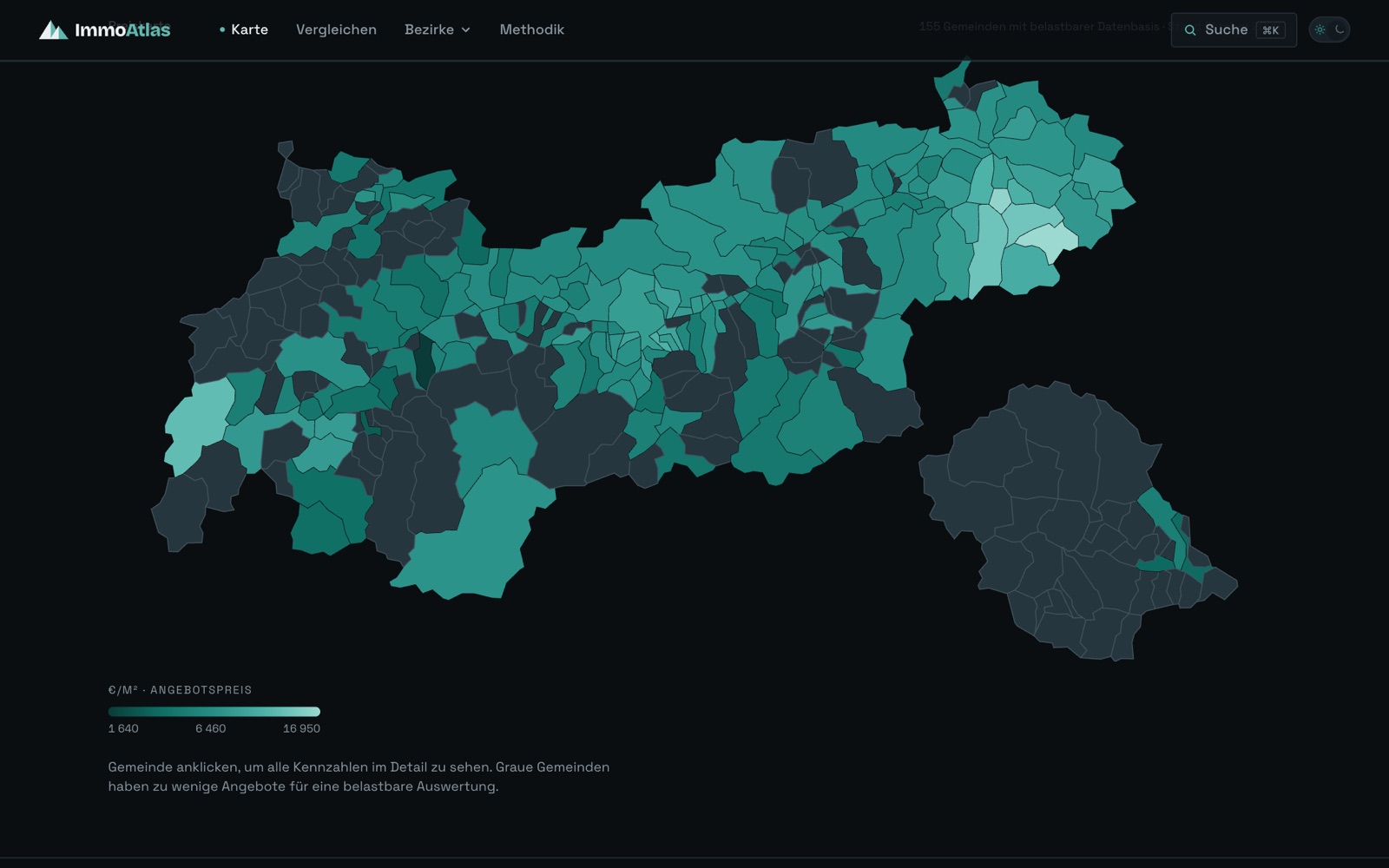Click the magnifier icon in Suche
This screenshot has width=1389, height=868.
click(x=1190, y=30)
